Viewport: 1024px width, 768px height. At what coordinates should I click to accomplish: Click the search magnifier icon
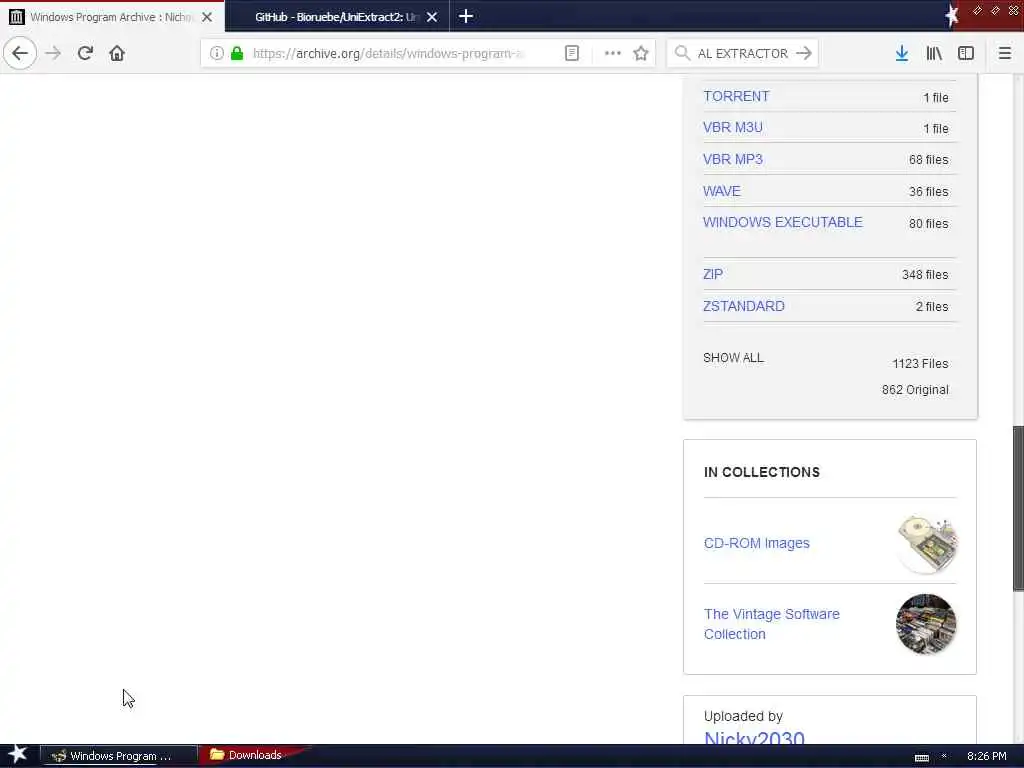pyautogui.click(x=682, y=53)
